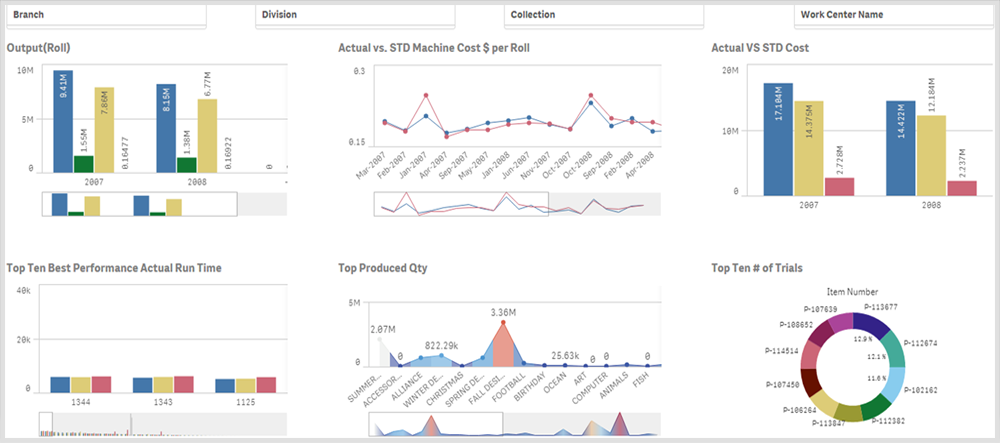Select the 9.41M blue bar for 2007
The image size is (1000, 443).
63,121
